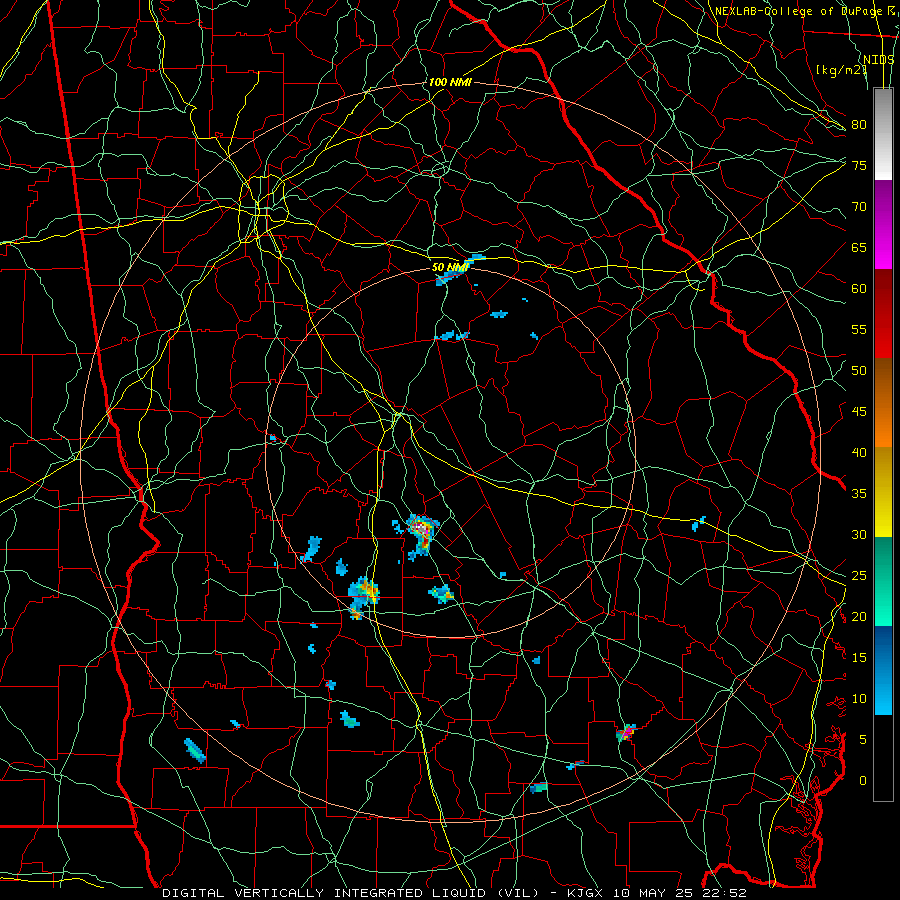Pick the blue segment of the color bar

point(883,670)
